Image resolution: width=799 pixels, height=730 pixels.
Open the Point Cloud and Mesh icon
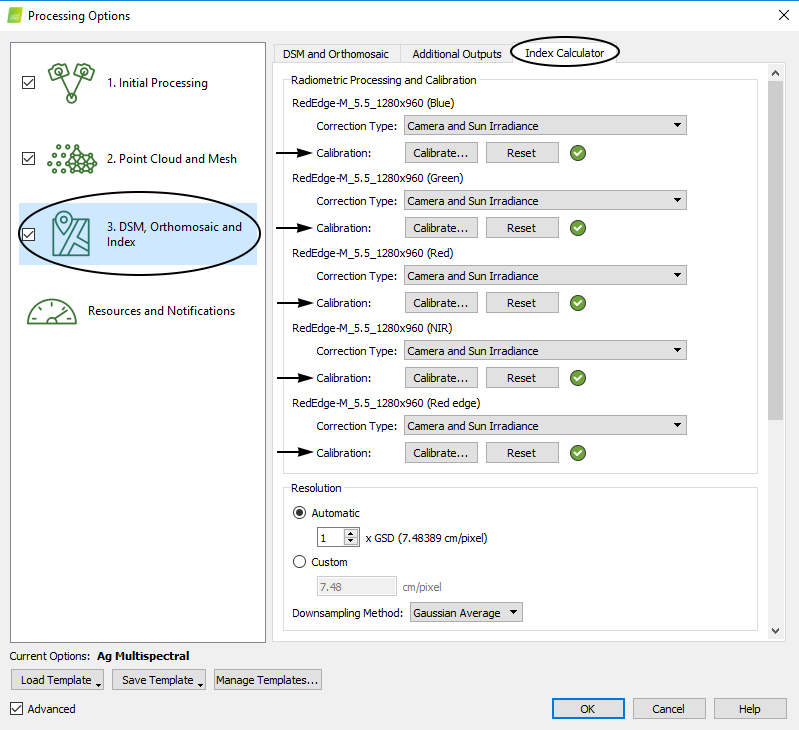(70, 159)
